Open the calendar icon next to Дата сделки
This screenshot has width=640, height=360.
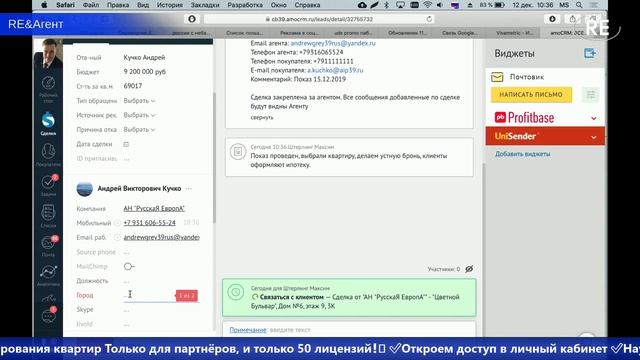pos(126,144)
